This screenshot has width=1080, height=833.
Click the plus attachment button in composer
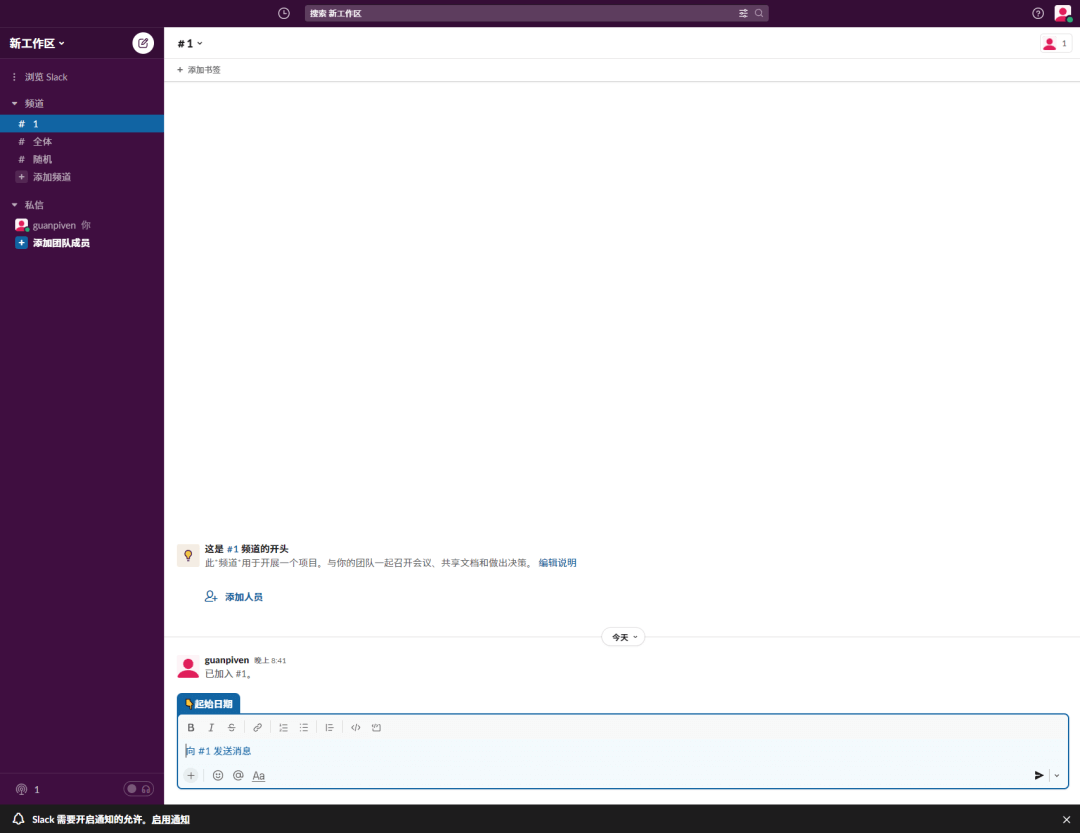(x=191, y=775)
